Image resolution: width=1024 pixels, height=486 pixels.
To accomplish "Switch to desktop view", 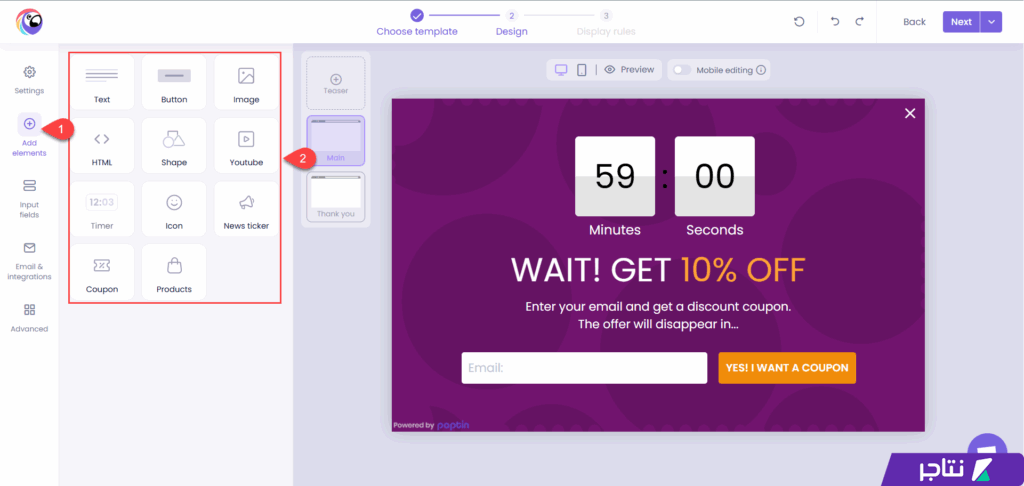I will (x=560, y=70).
